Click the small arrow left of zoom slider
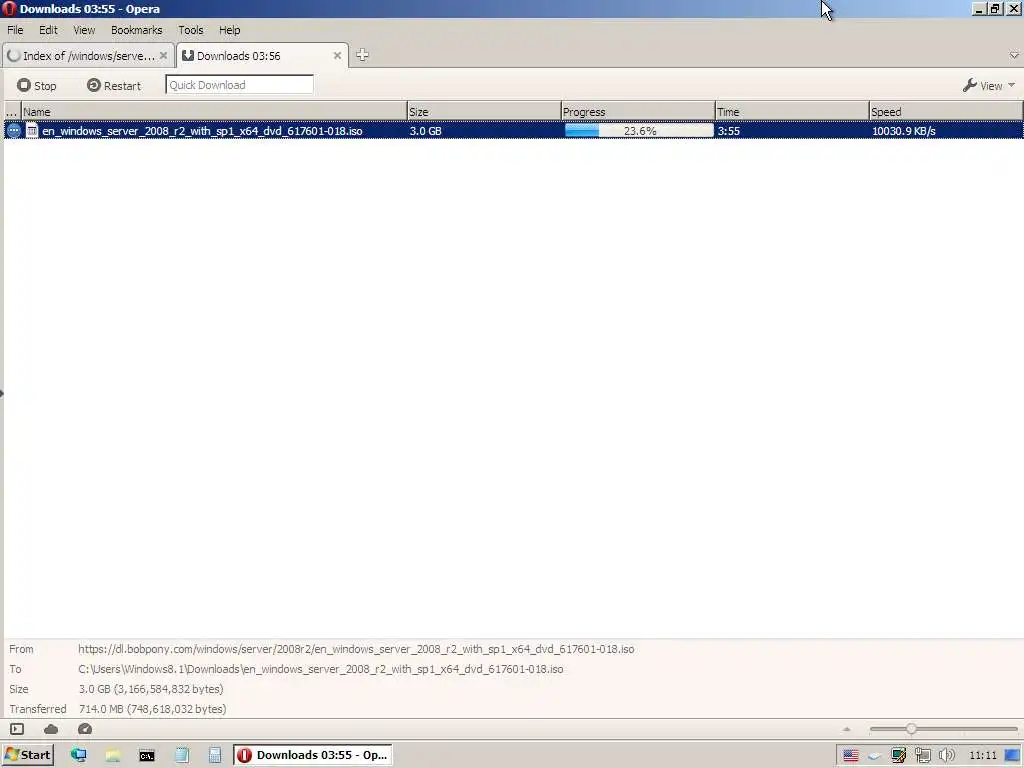1024x768 pixels. pyautogui.click(x=847, y=729)
